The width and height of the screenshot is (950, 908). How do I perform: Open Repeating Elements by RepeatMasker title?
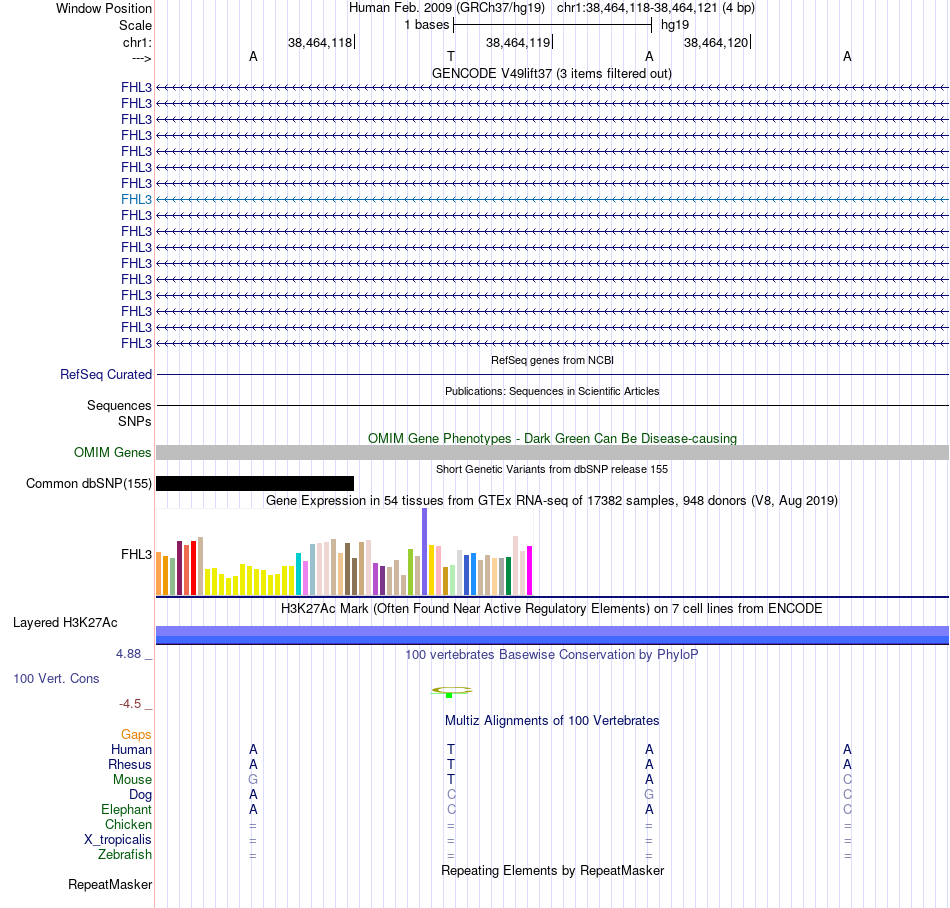552,870
